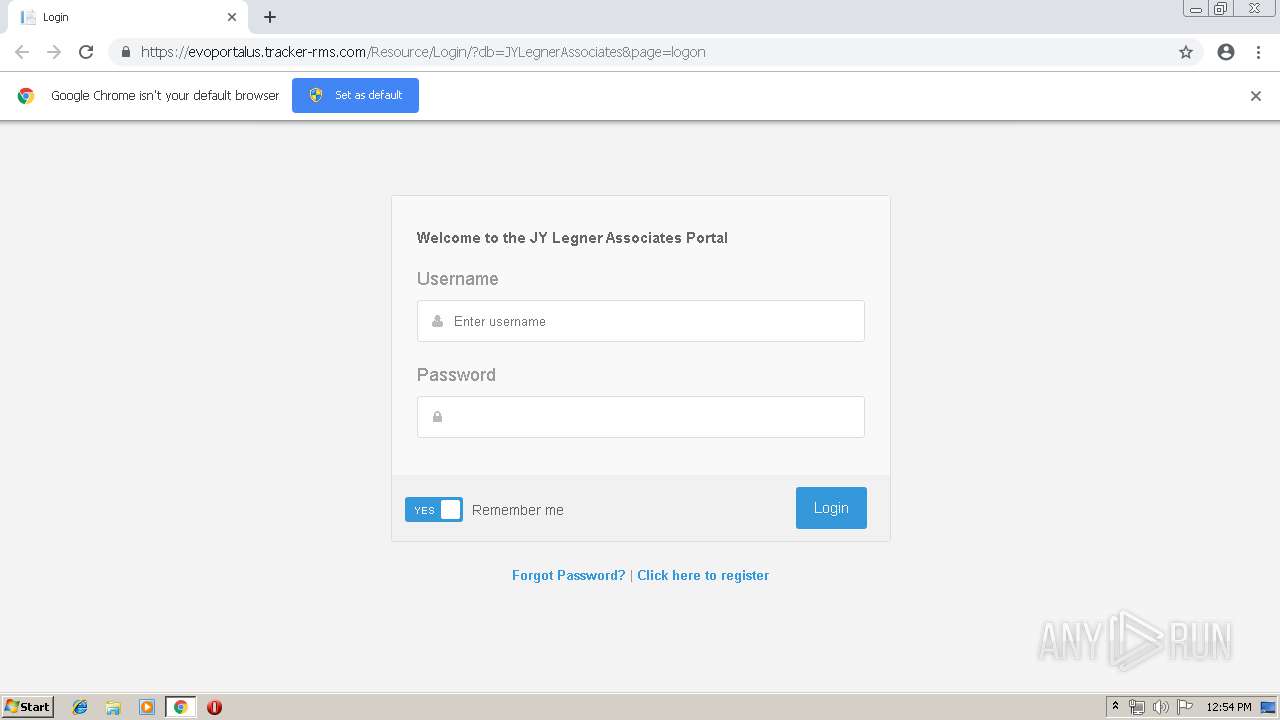Open the Action Center flag icon
The width and height of the screenshot is (1280, 720).
(x=1185, y=707)
